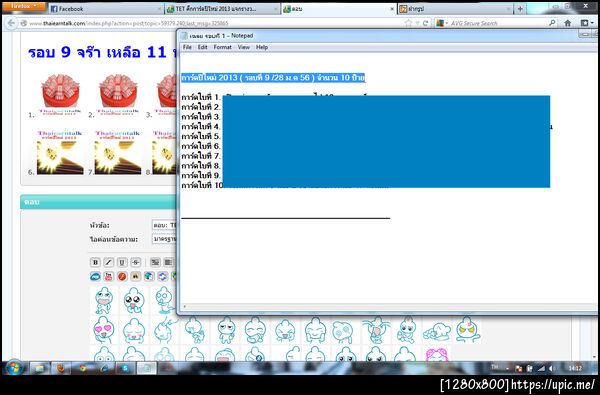Click card image number 7 on the forum

[118, 153]
